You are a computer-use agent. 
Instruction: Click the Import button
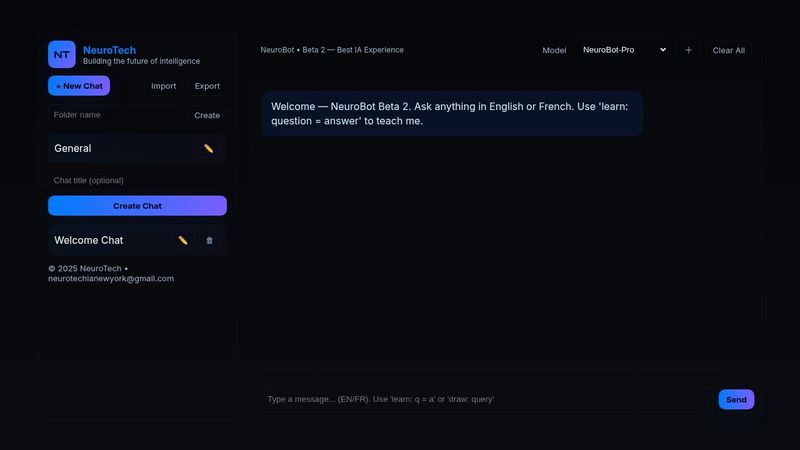tap(163, 86)
